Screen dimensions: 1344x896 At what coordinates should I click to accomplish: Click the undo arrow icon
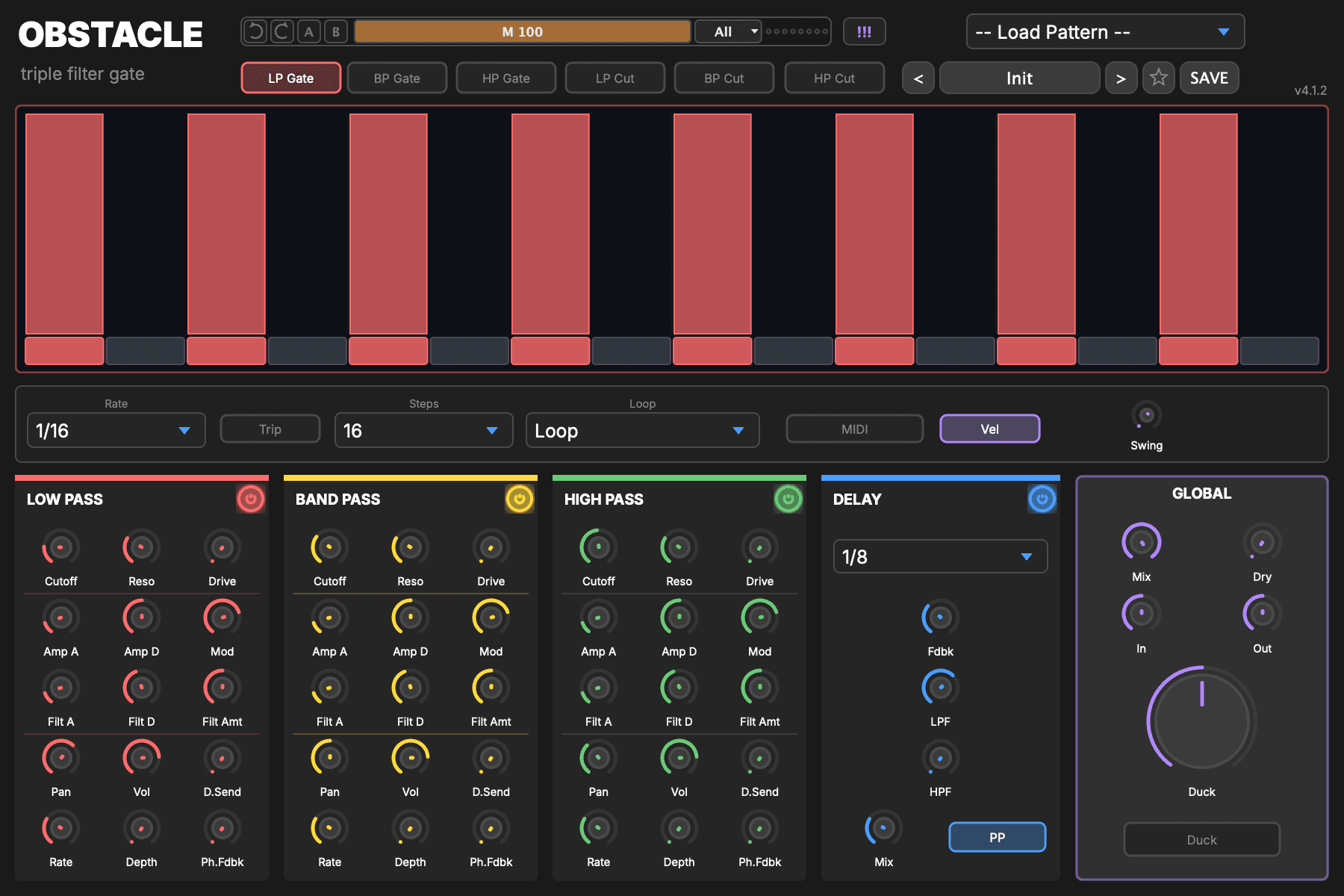coord(255,31)
